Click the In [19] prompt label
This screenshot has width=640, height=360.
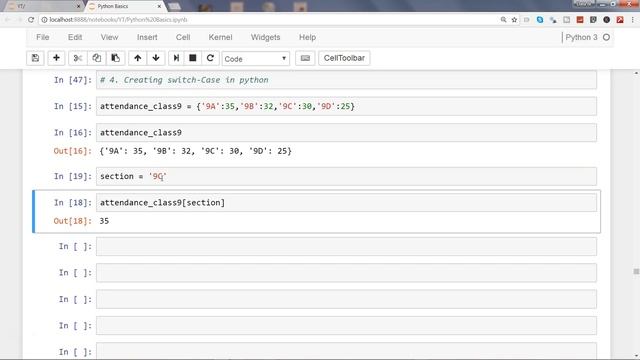click(x=73, y=176)
